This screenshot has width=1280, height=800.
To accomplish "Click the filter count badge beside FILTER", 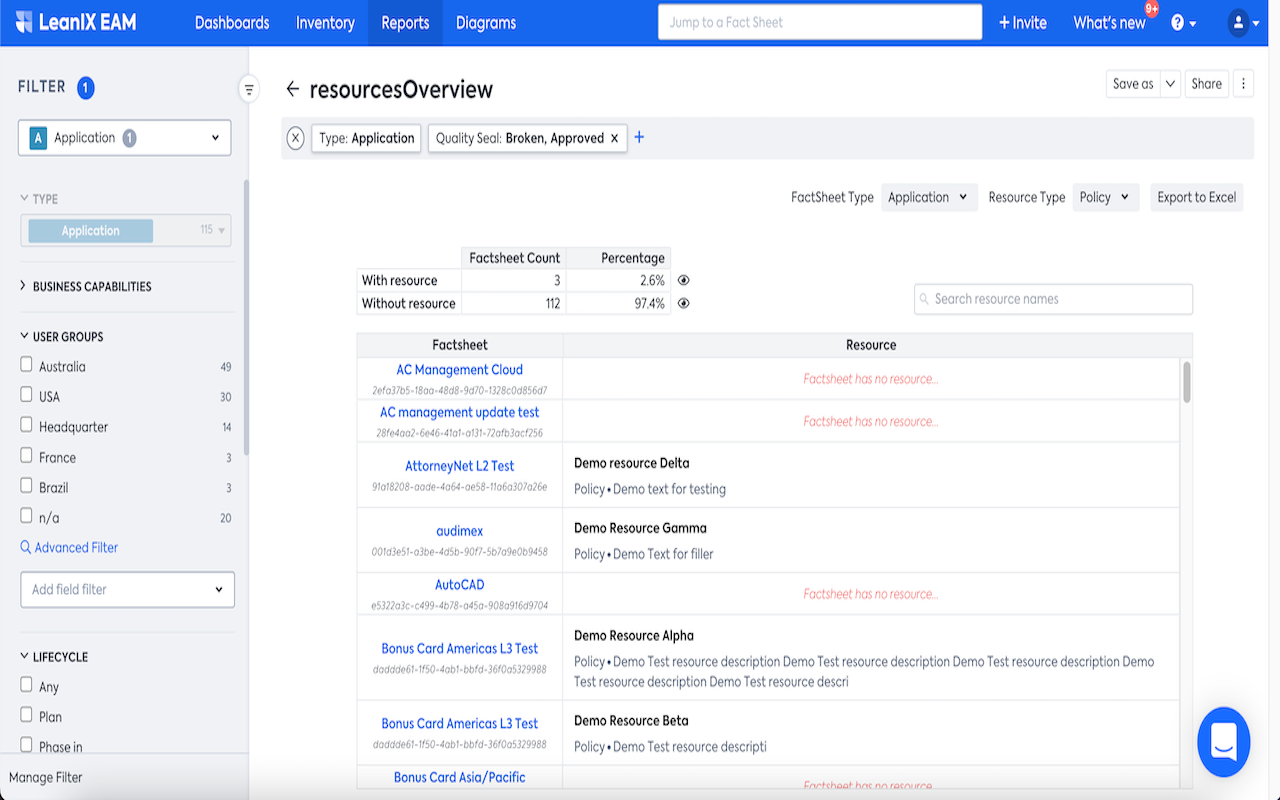I will tap(86, 88).
